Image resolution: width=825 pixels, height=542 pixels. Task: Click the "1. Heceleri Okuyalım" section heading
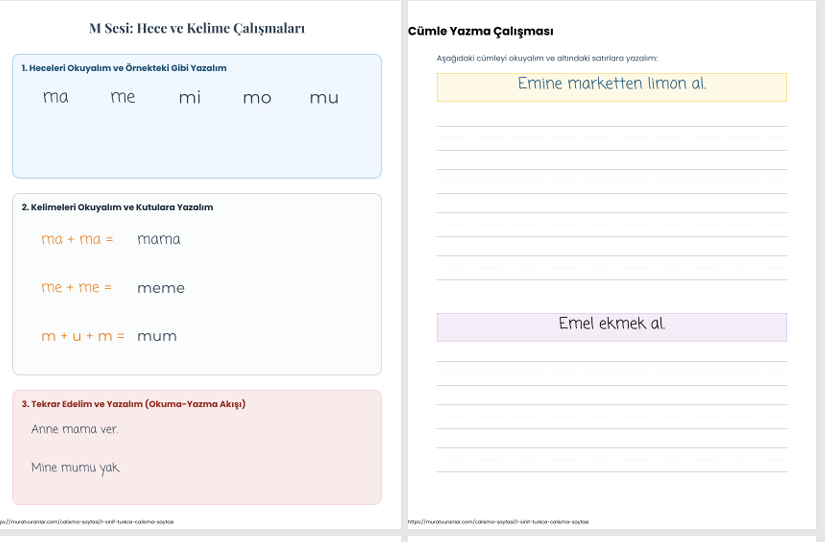click(124, 68)
